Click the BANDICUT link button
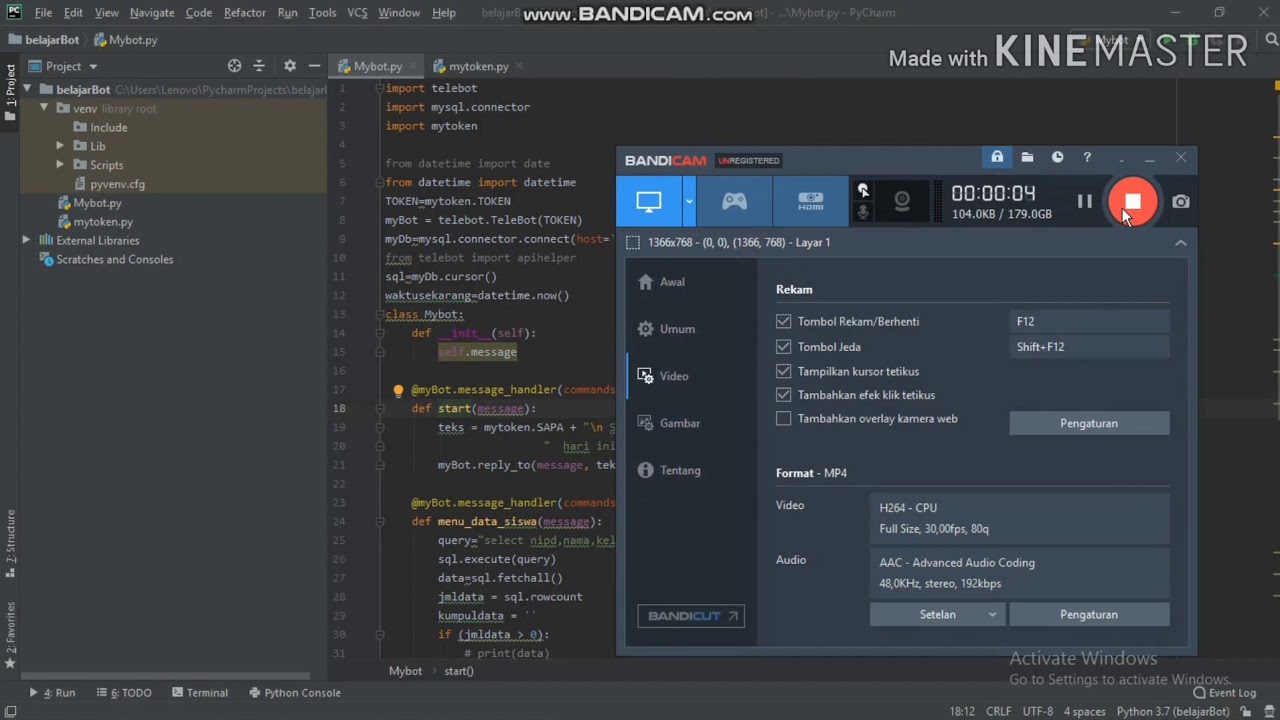Viewport: 1280px width, 720px height. [x=691, y=616]
